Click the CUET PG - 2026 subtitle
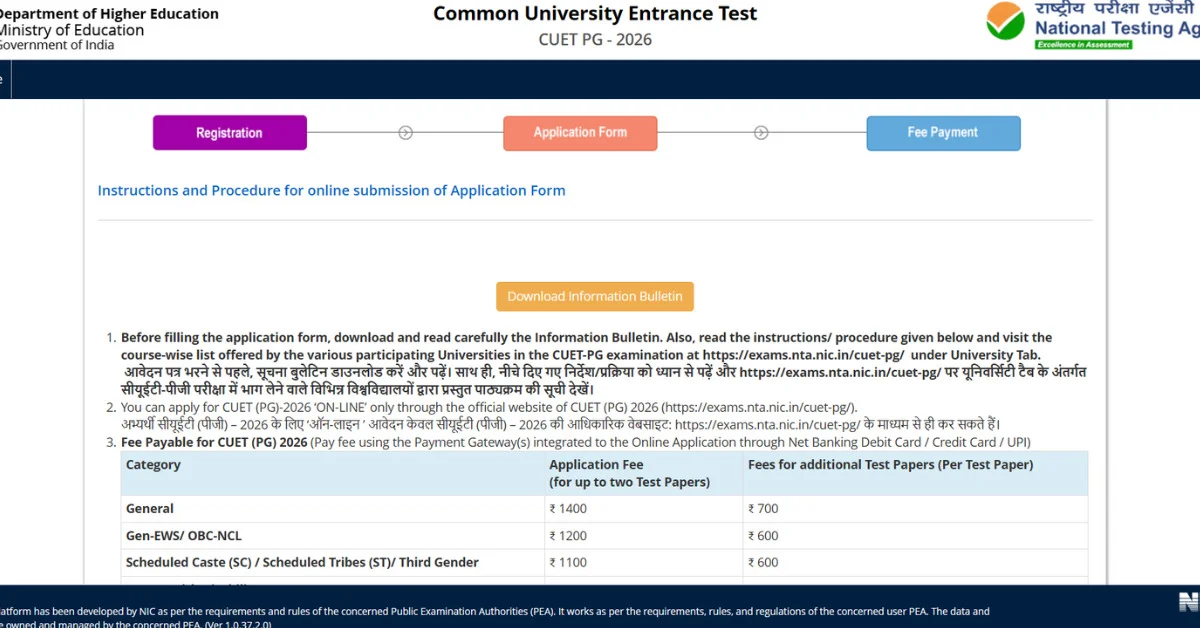 595,40
